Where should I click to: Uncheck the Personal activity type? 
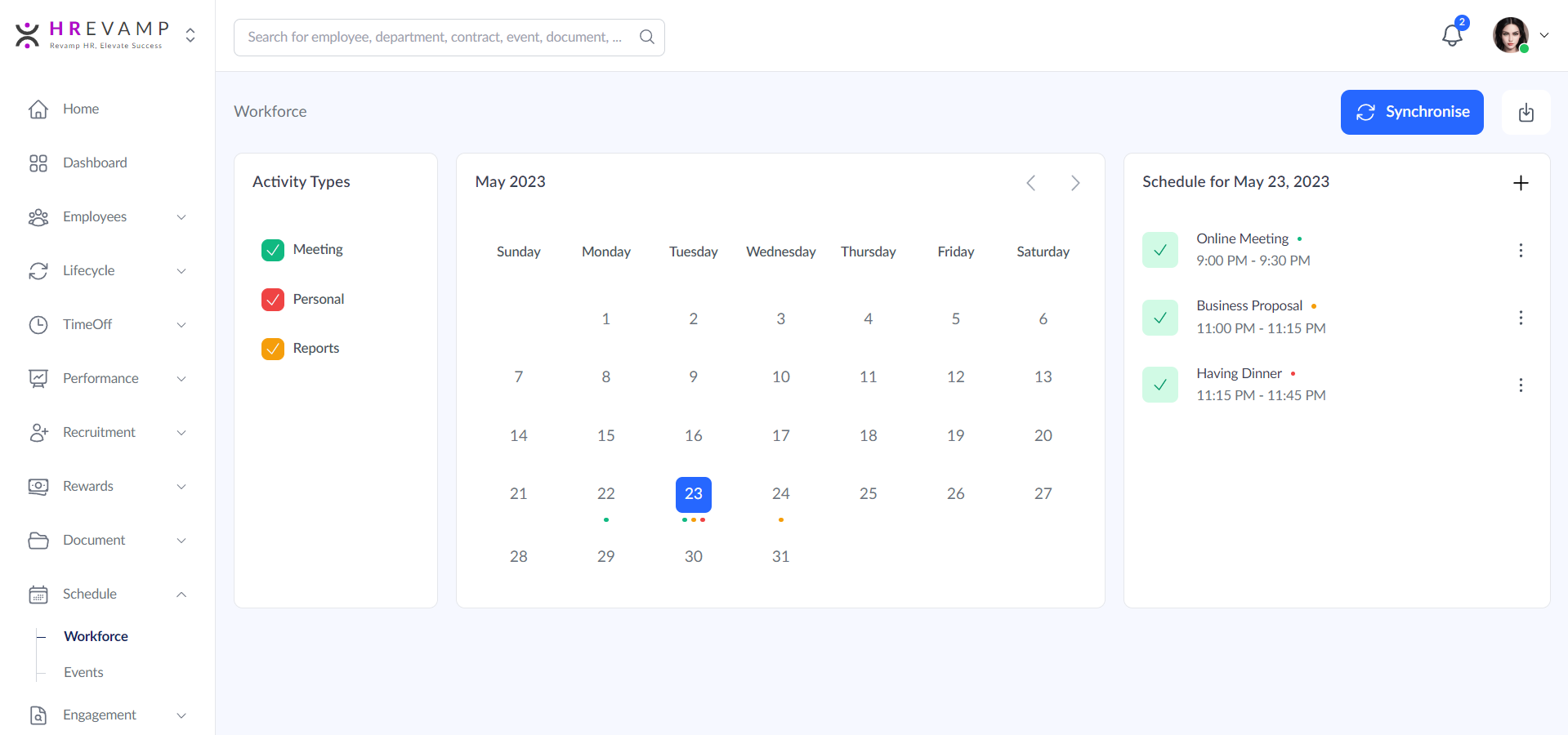coord(273,300)
